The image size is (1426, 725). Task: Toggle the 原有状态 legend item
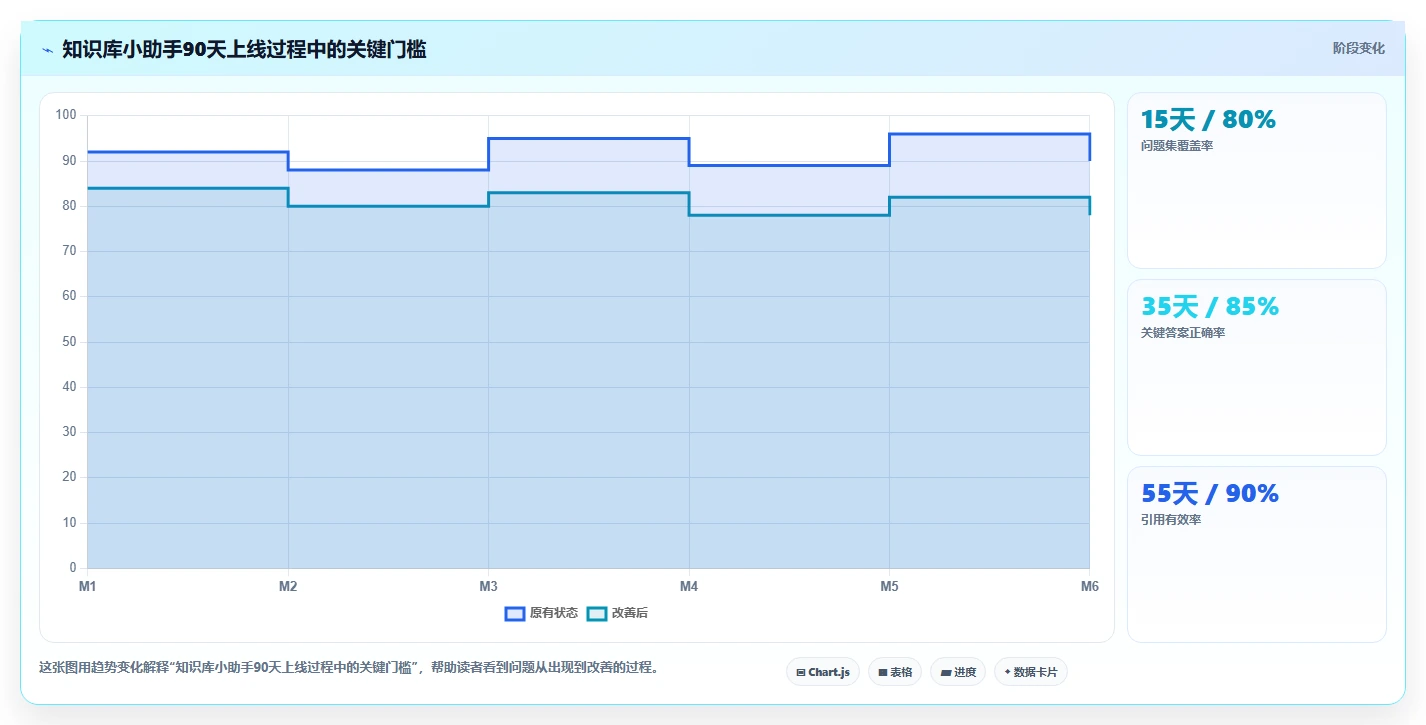pyautogui.click(x=541, y=613)
